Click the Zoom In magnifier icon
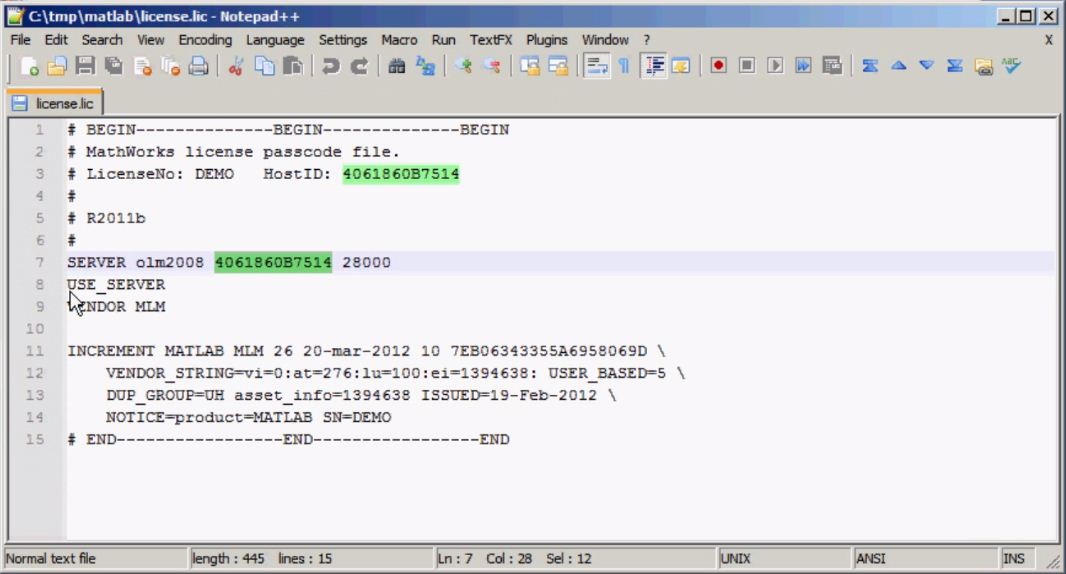Image resolution: width=1066 pixels, height=574 pixels. coord(462,66)
